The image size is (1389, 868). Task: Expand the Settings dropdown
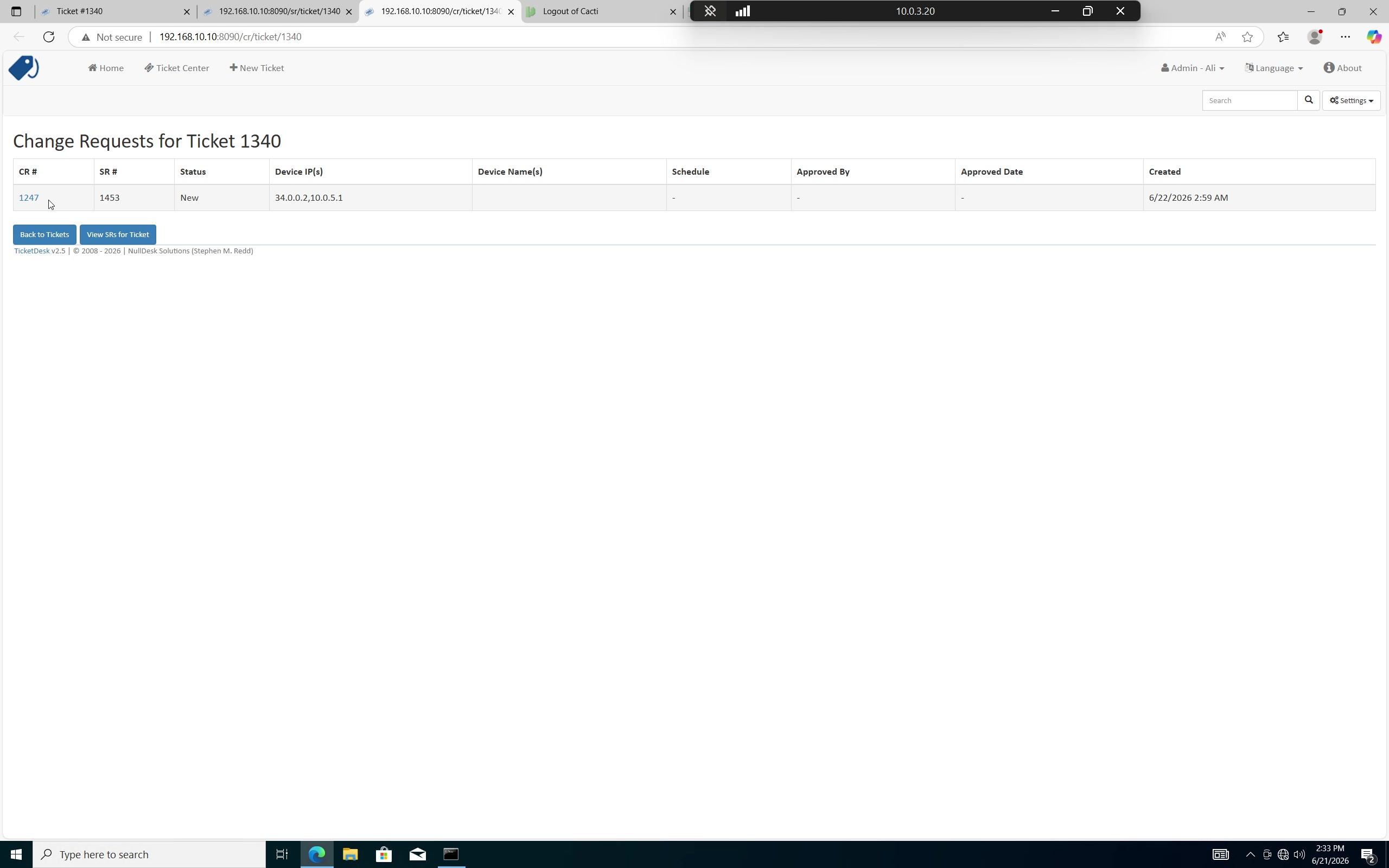[1351, 100]
